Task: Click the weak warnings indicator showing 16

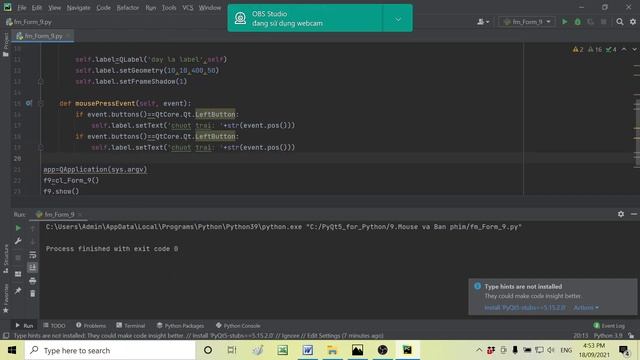Action: (595, 49)
